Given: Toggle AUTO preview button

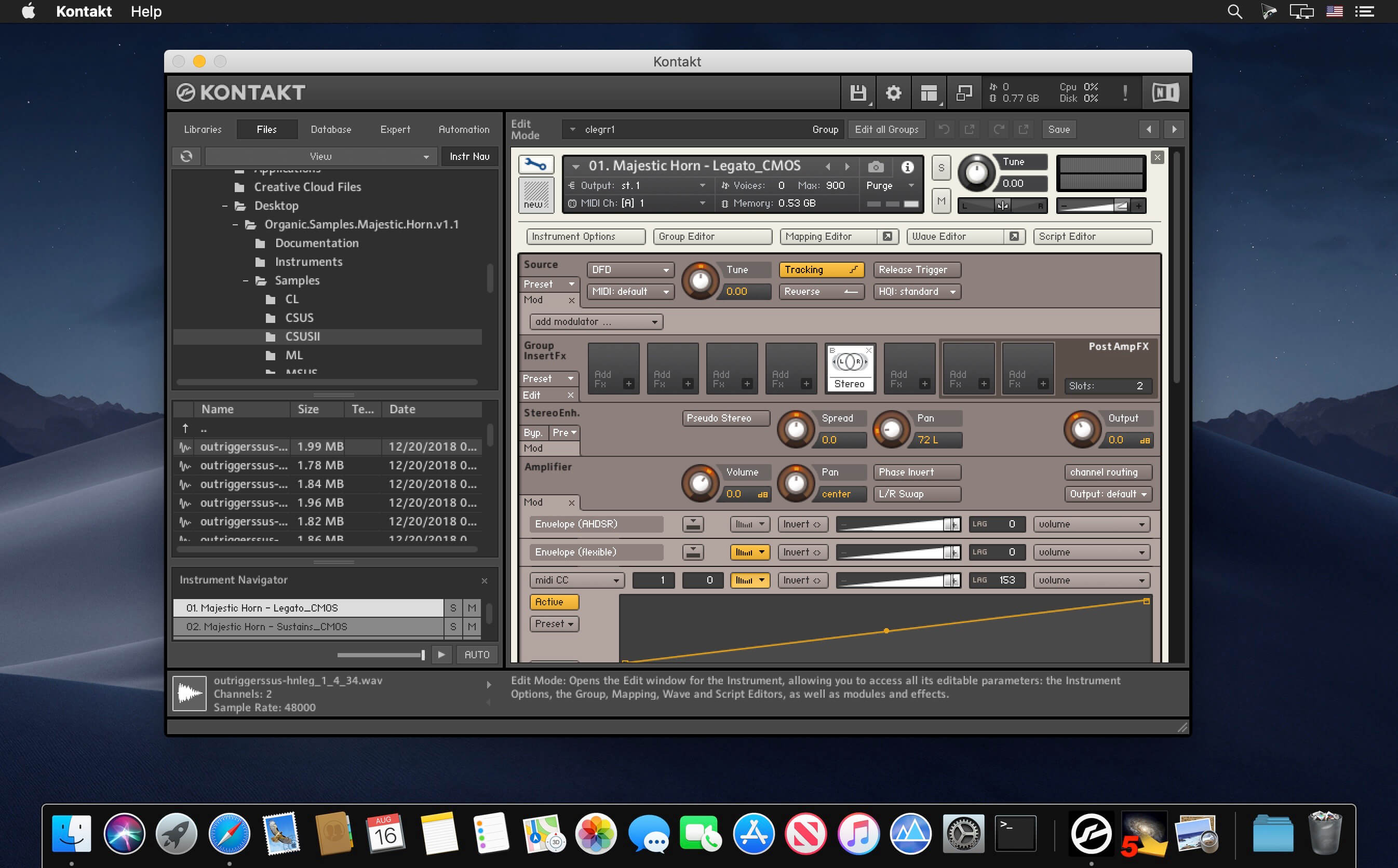Looking at the screenshot, I should (477, 655).
